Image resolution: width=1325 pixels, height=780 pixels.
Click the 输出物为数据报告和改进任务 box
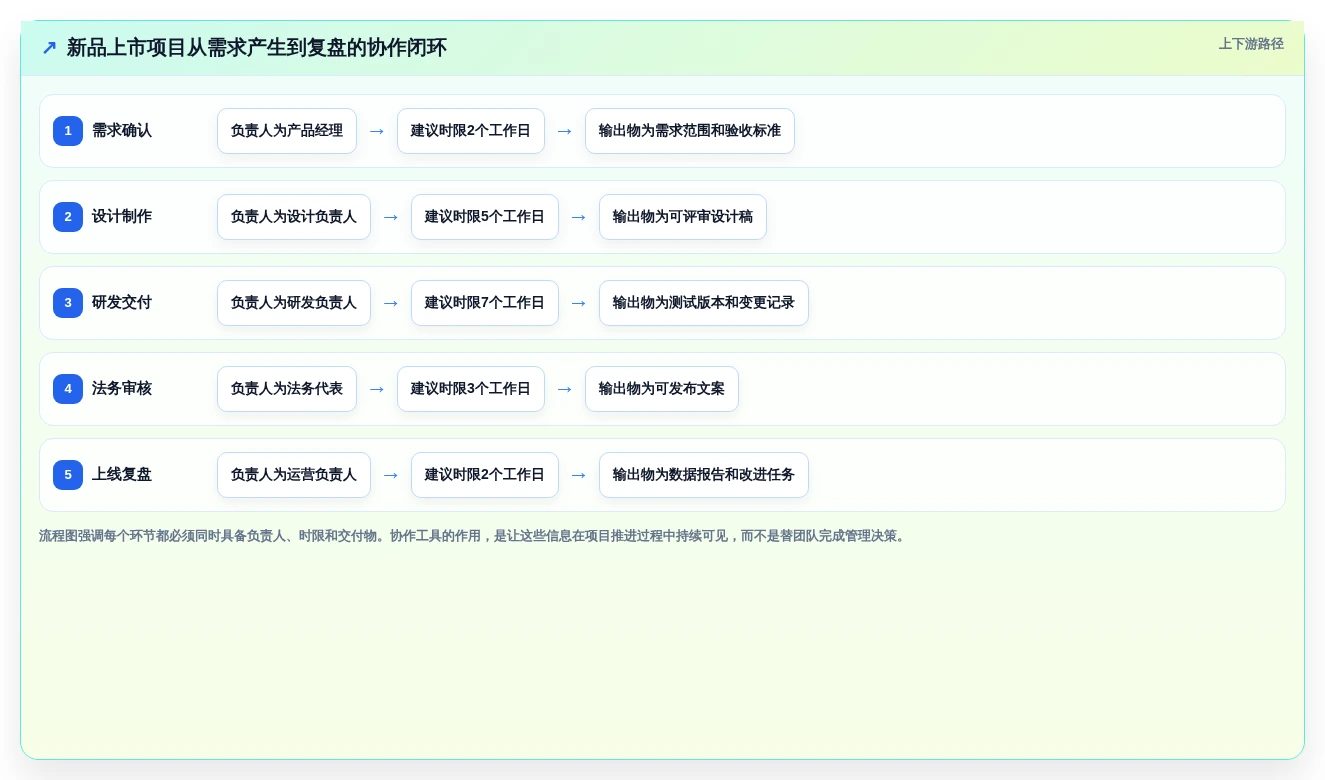tap(704, 475)
